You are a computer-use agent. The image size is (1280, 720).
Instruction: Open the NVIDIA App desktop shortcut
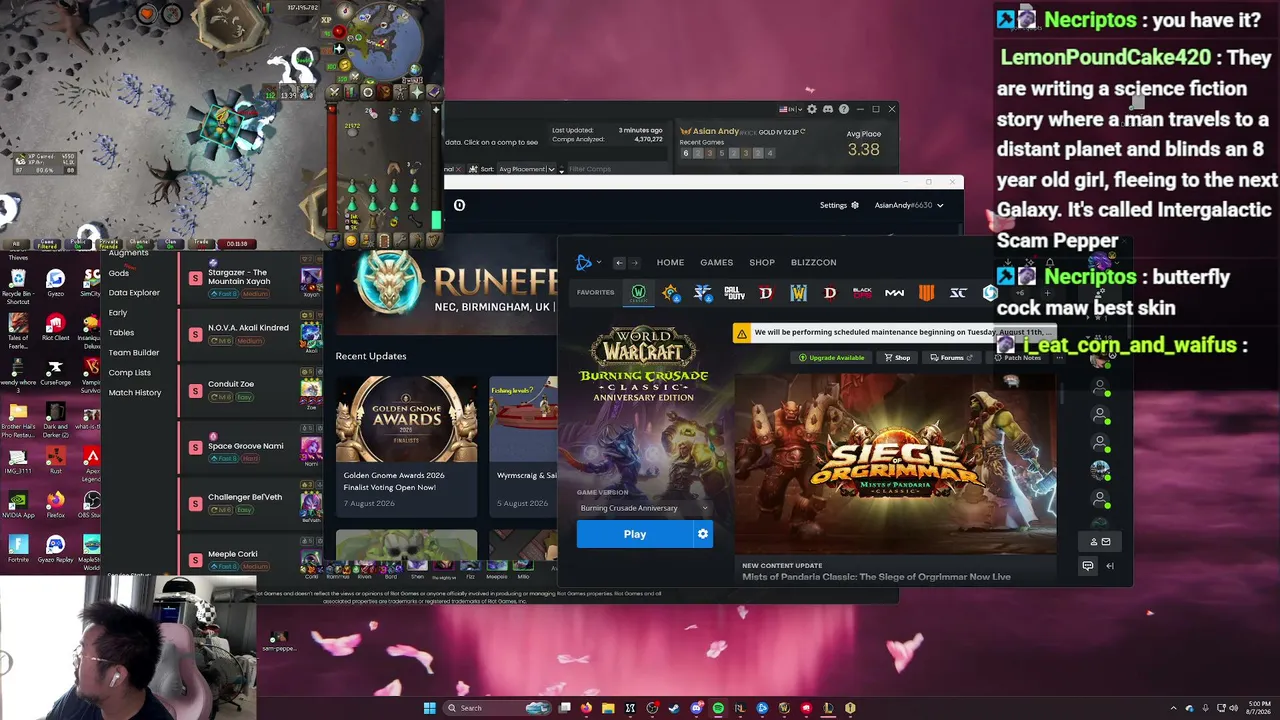pyautogui.click(x=18, y=503)
